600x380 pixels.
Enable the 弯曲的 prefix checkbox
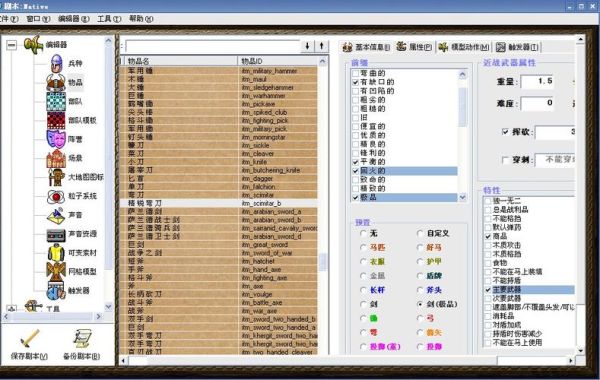pyautogui.click(x=355, y=73)
